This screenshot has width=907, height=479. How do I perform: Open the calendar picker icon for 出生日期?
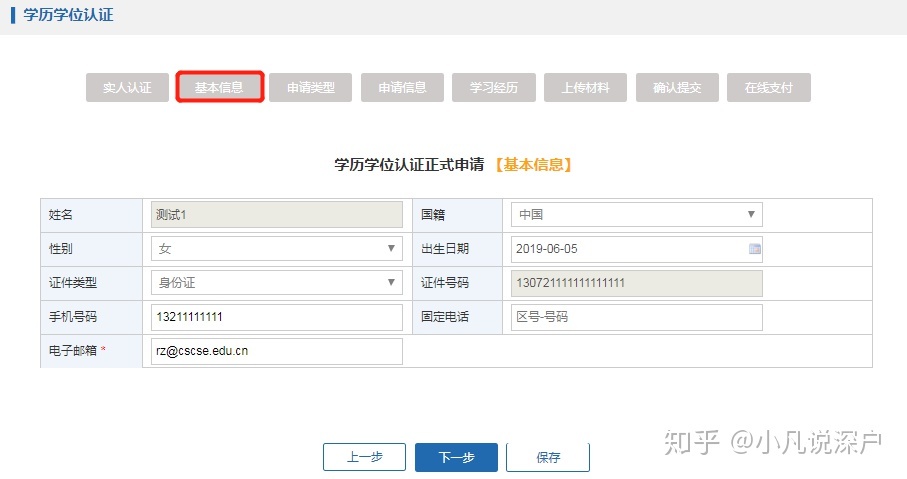click(754, 249)
